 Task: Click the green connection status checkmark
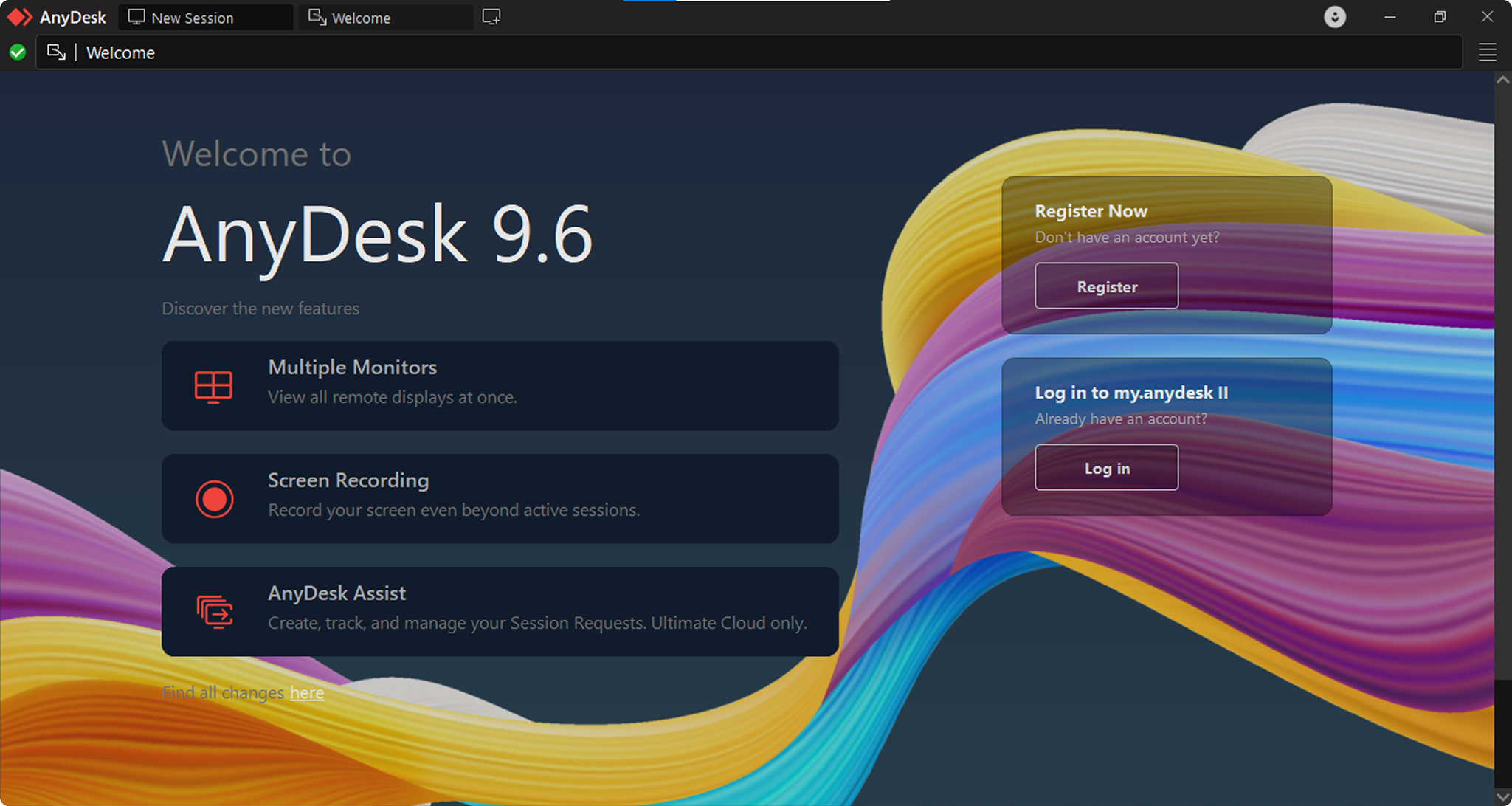pos(18,52)
